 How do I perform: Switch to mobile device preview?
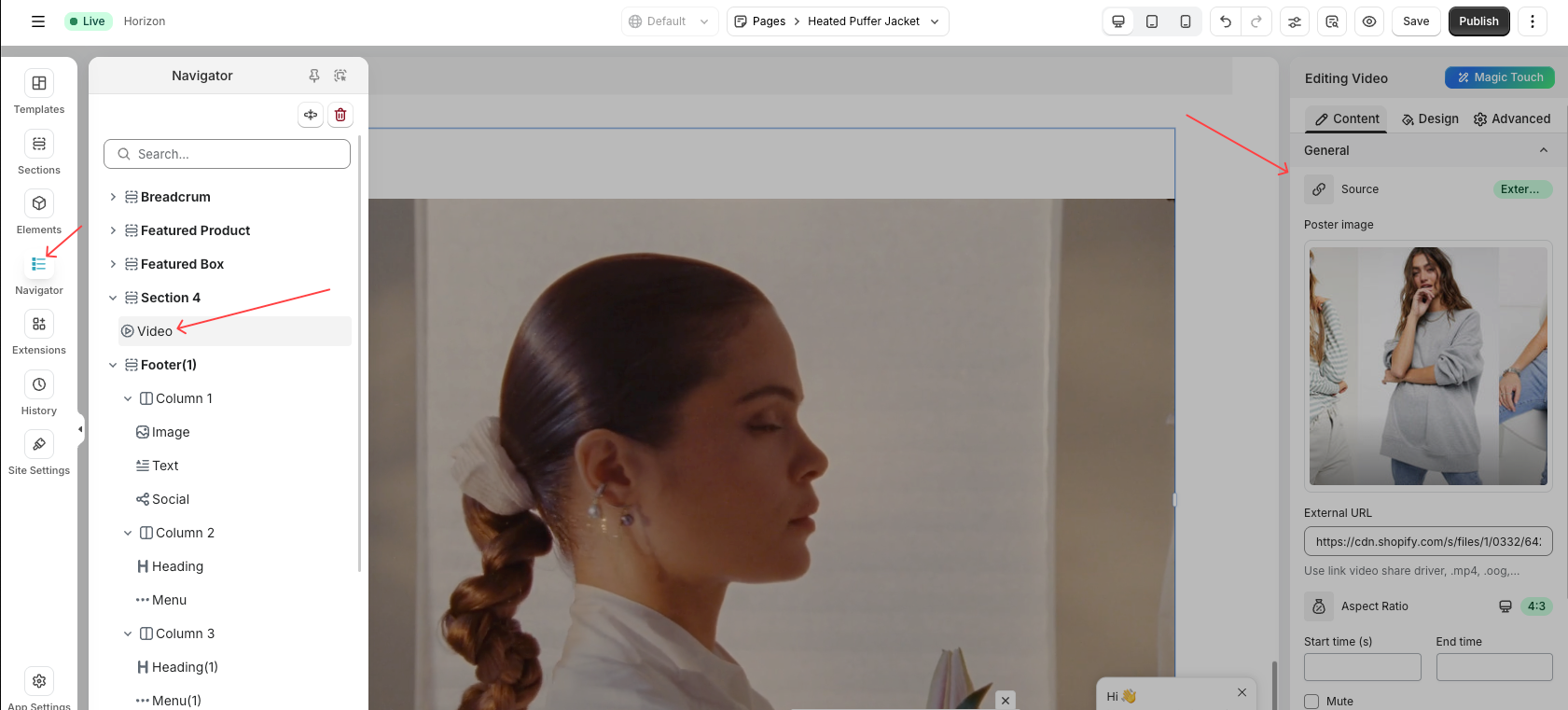[1186, 21]
